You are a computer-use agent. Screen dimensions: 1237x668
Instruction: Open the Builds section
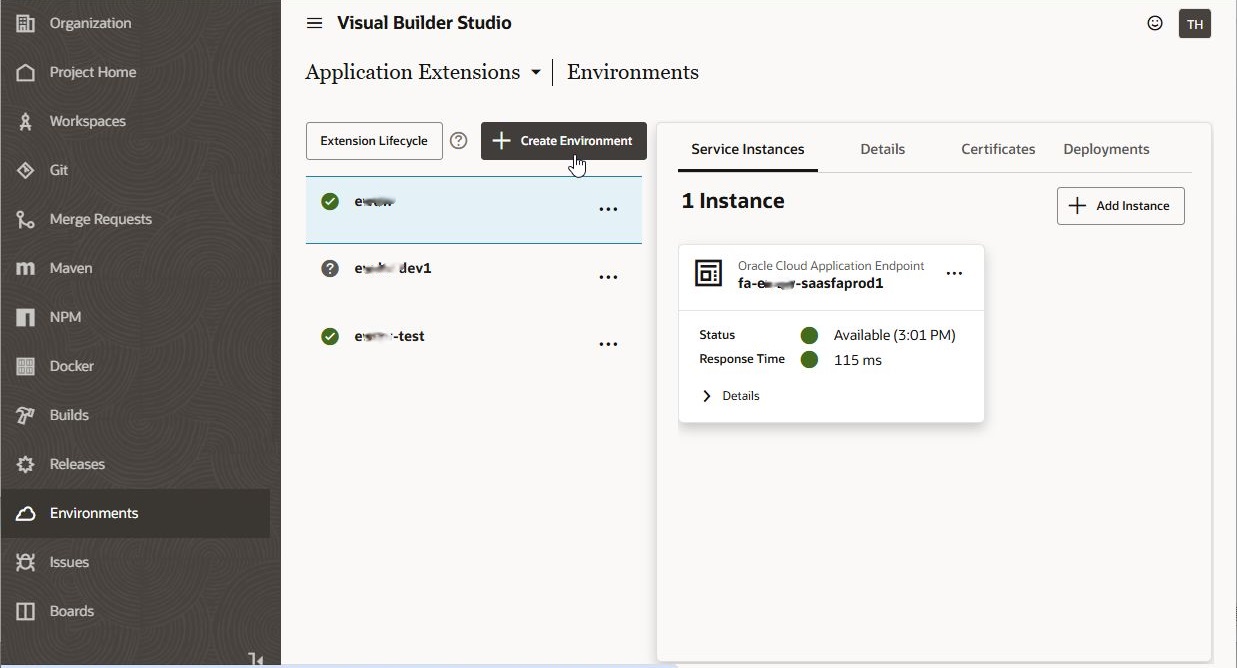[69, 415]
